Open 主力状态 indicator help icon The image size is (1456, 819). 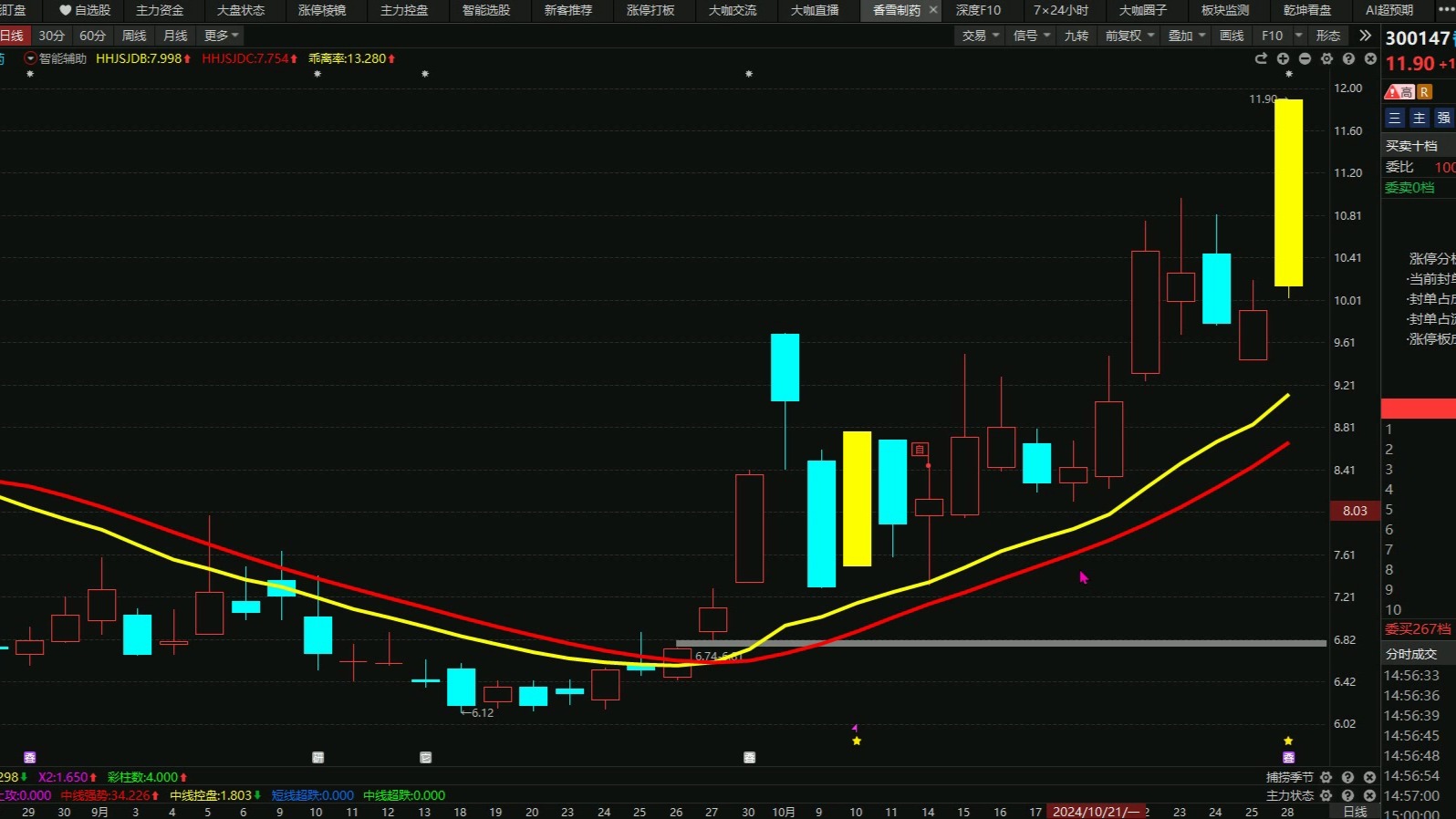pos(1348,795)
